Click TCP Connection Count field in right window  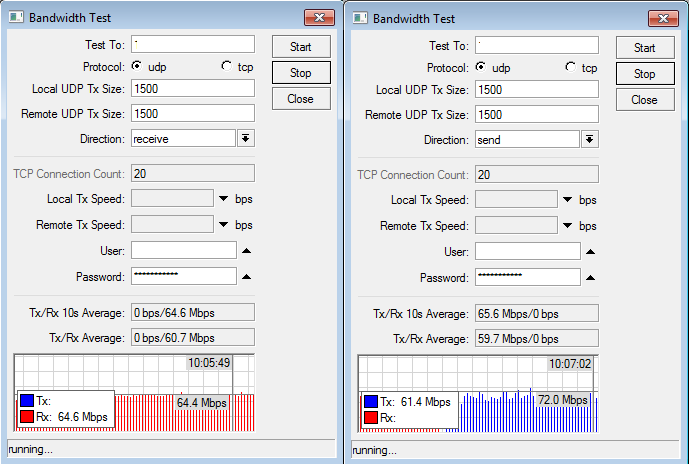point(537,174)
